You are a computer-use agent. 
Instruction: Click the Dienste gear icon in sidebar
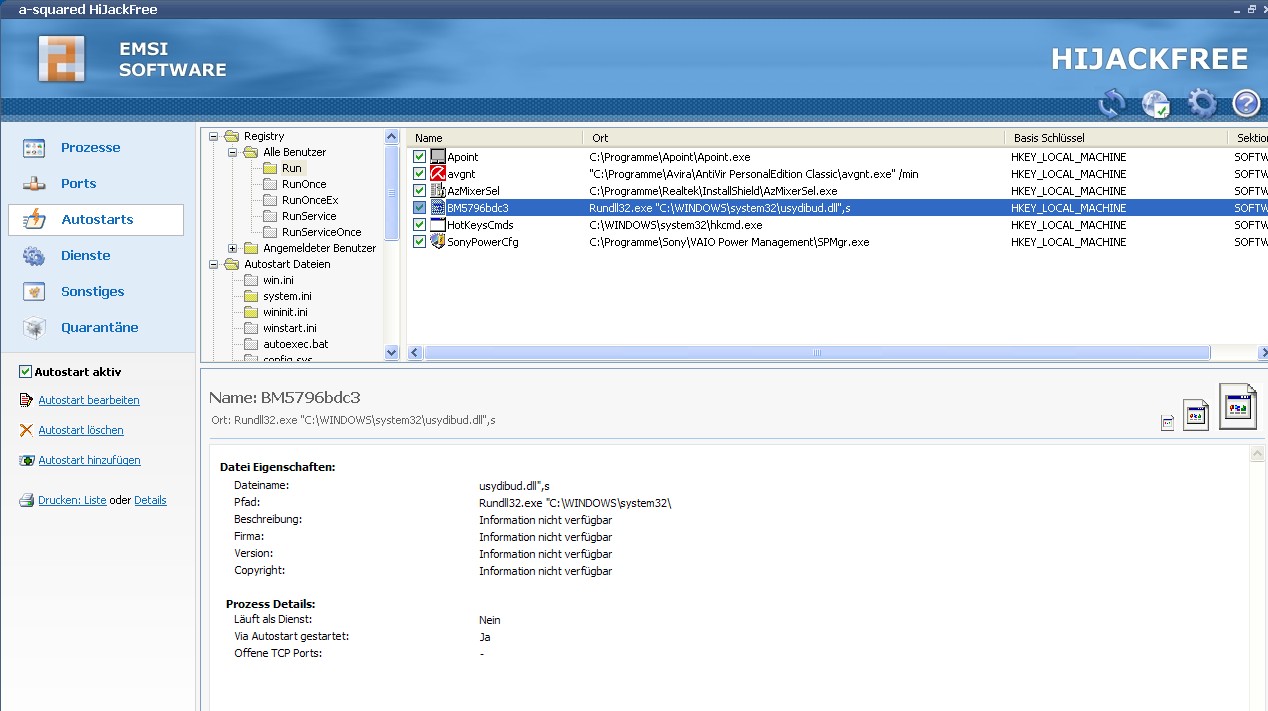[34, 256]
